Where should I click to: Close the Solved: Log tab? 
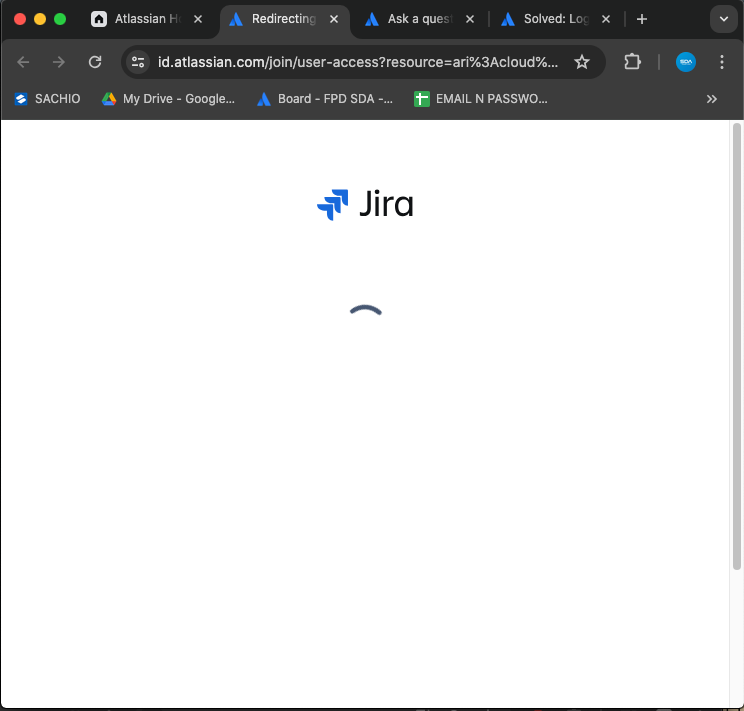tap(605, 19)
